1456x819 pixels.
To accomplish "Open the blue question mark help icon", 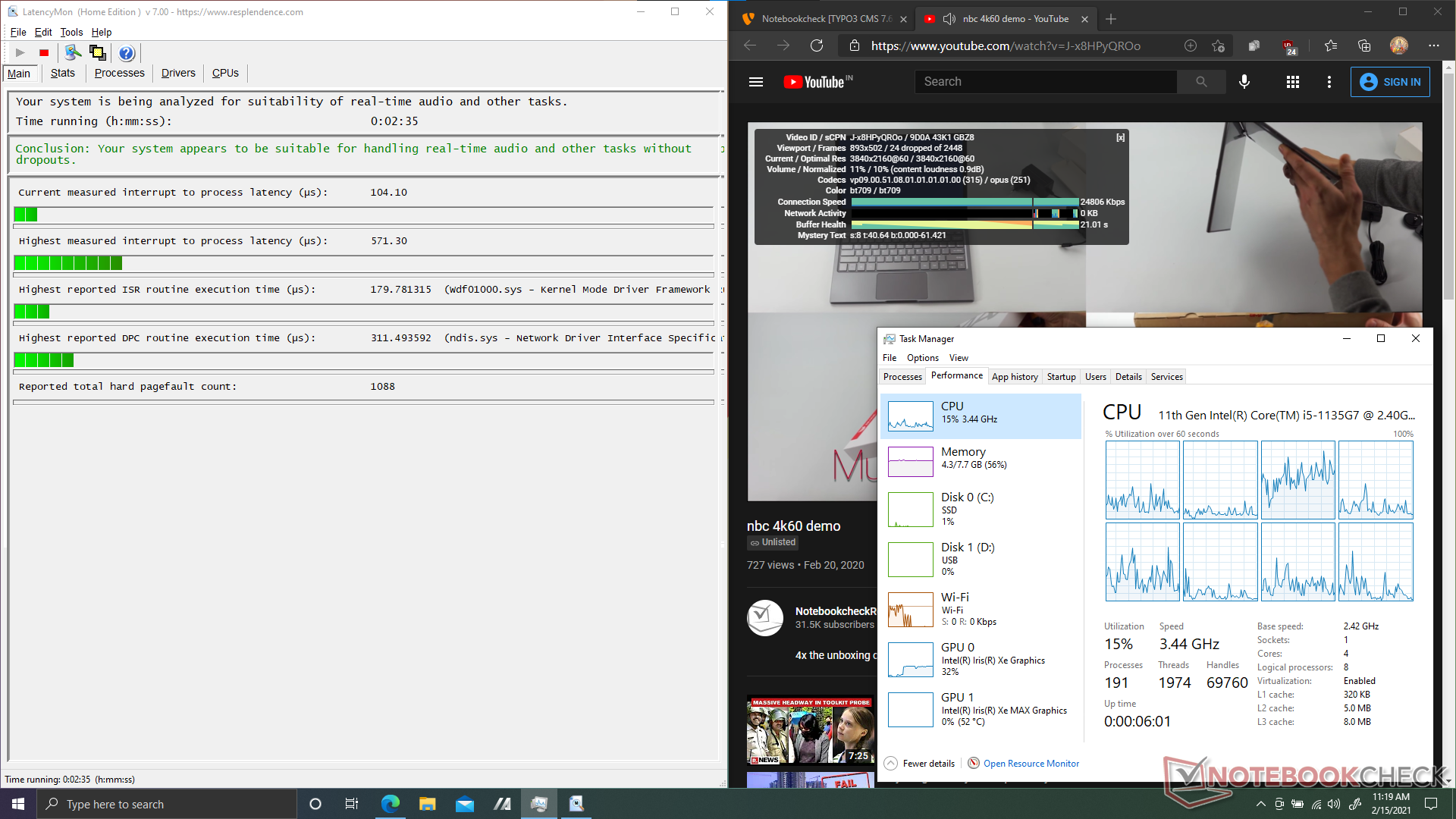I will 127,53.
